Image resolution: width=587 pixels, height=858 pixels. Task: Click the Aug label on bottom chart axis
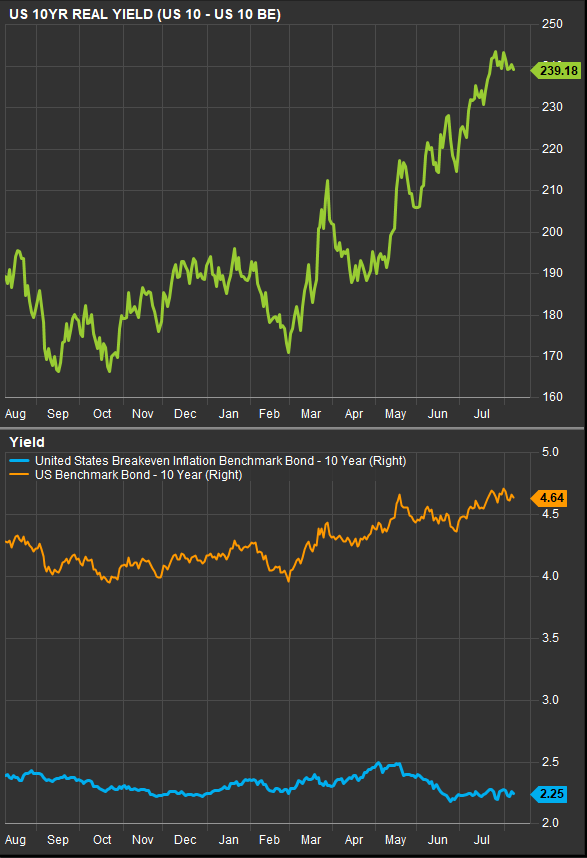click(15, 839)
